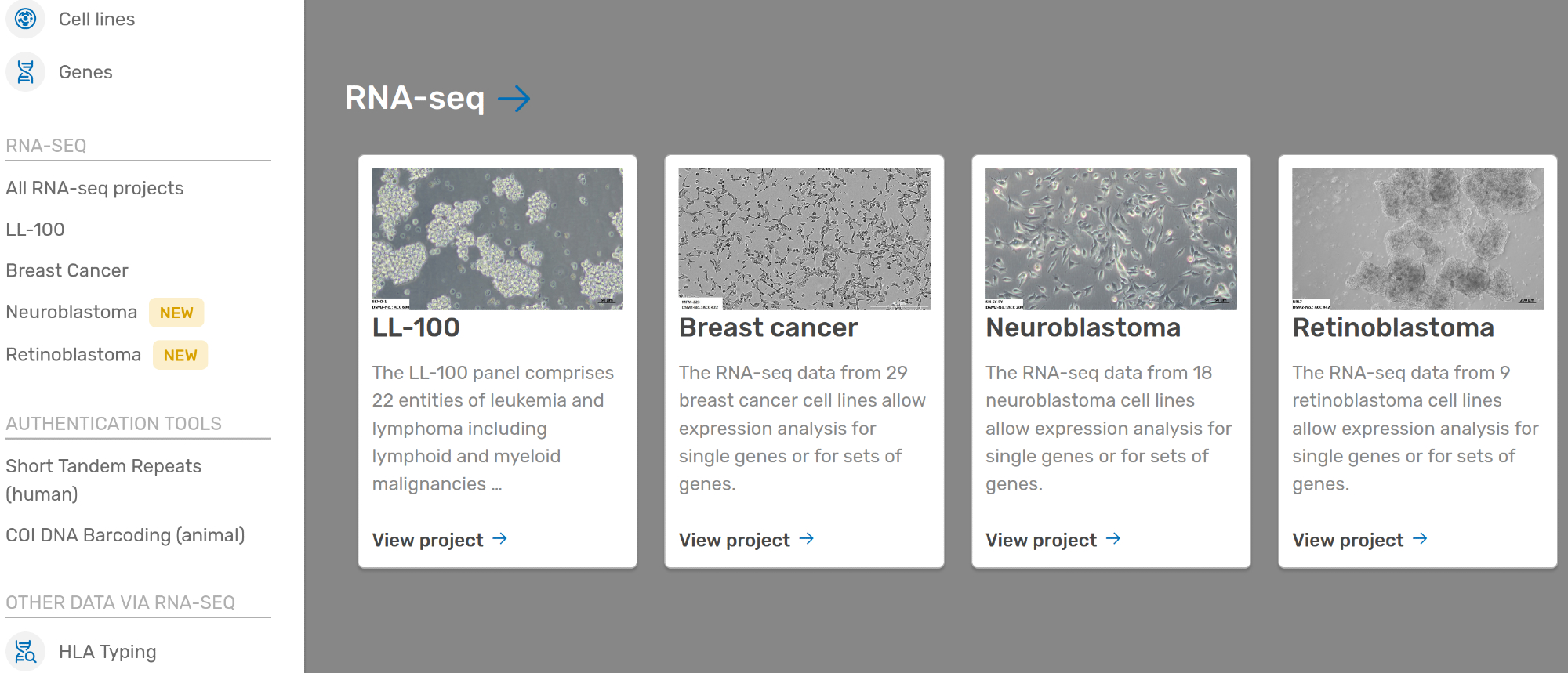The height and width of the screenshot is (673, 1568).
Task: Click arrow icon on LL-100 View project
Action: pos(499,539)
